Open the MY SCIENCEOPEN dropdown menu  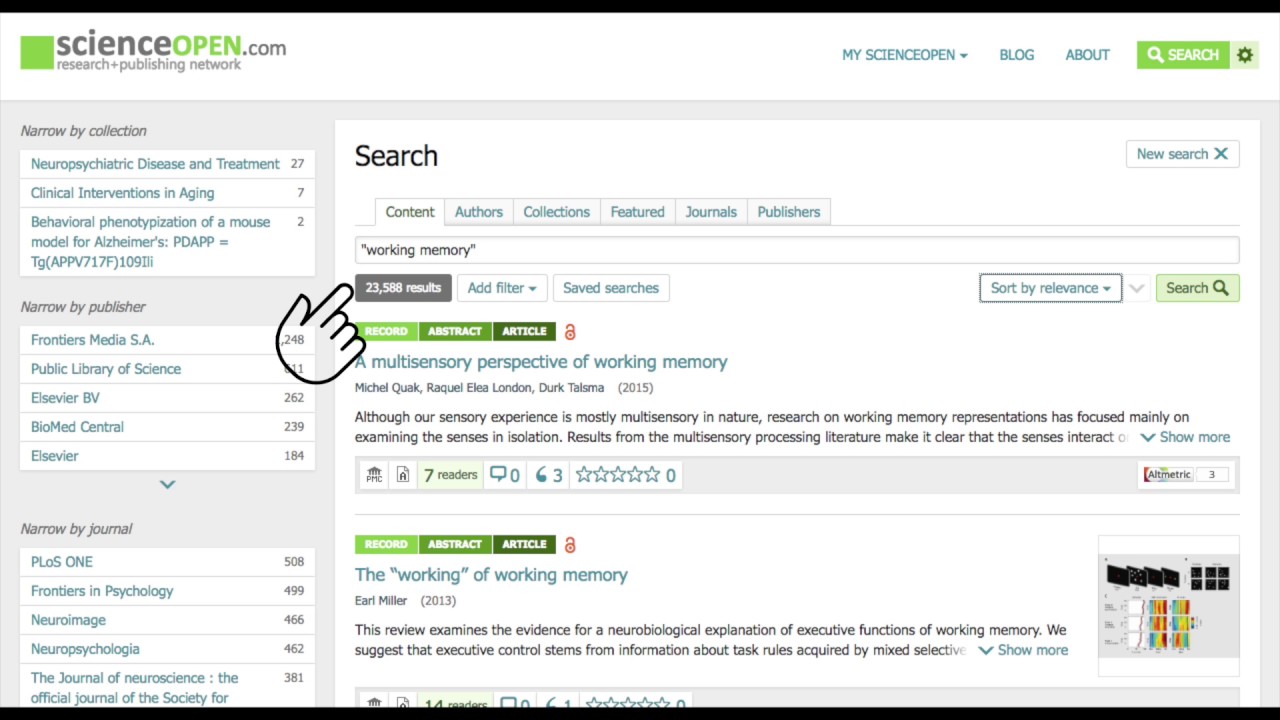[x=904, y=55]
